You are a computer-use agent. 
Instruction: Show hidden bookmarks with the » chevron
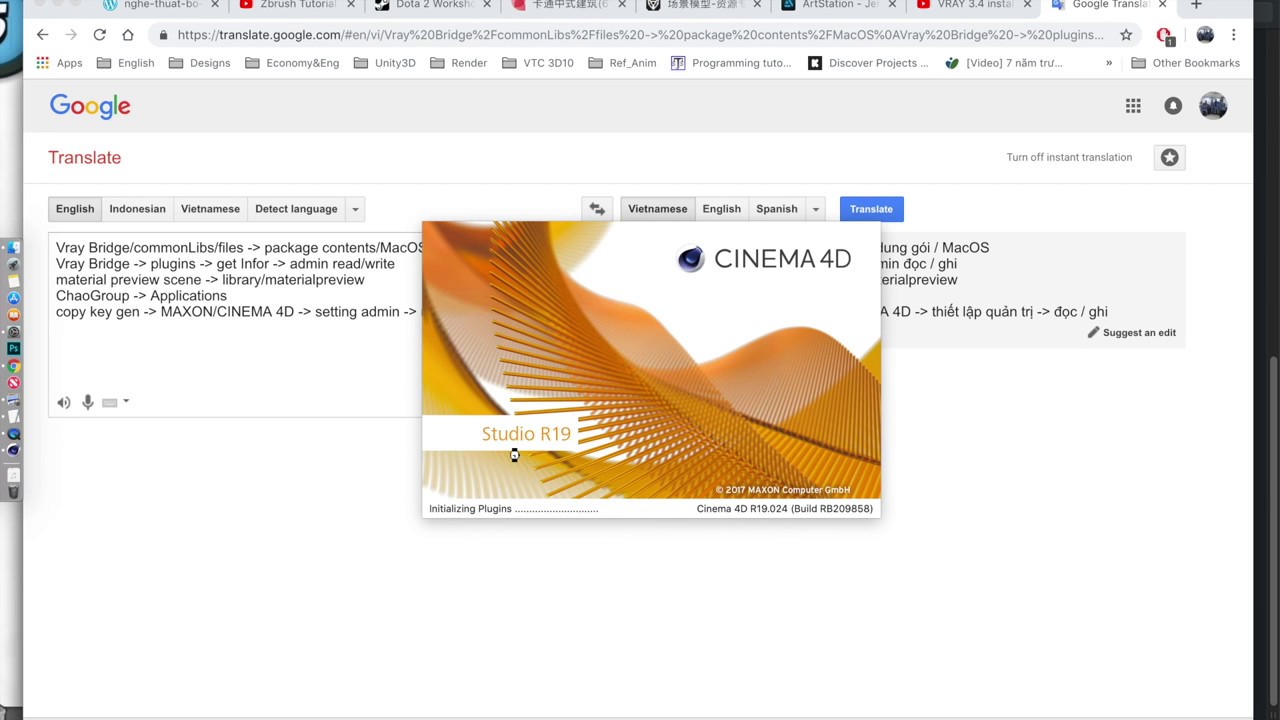(1108, 63)
